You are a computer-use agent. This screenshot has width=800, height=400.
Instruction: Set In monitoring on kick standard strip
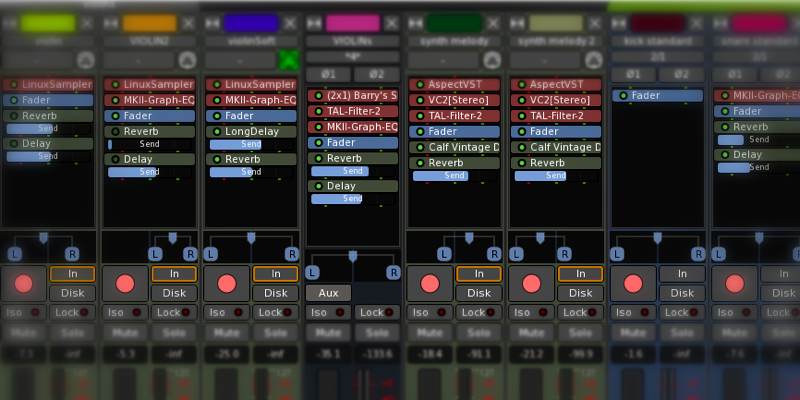[x=682, y=274]
